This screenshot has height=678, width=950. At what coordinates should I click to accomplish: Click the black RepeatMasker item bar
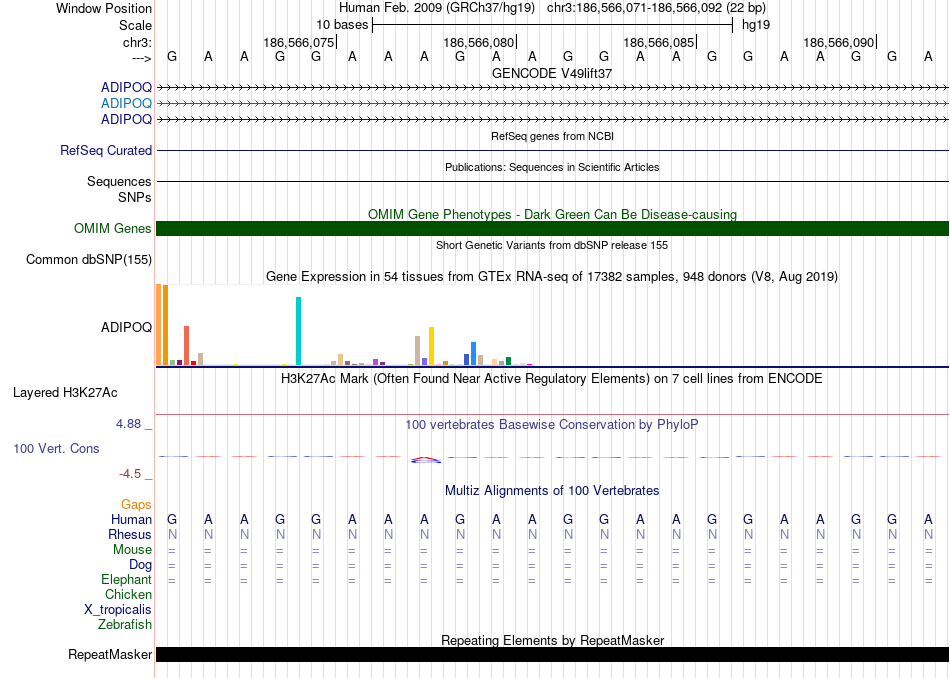[x=552, y=655]
